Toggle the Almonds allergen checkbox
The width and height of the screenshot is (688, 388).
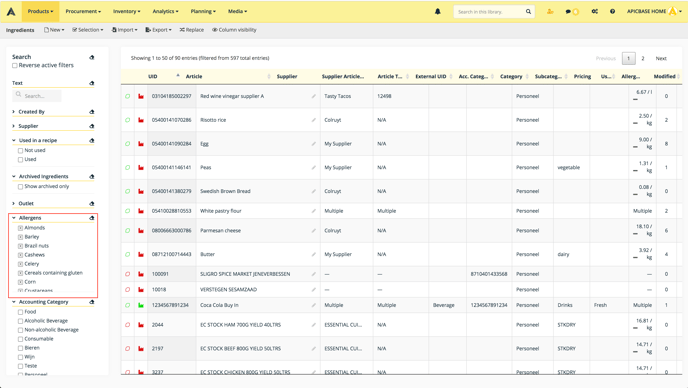20,228
